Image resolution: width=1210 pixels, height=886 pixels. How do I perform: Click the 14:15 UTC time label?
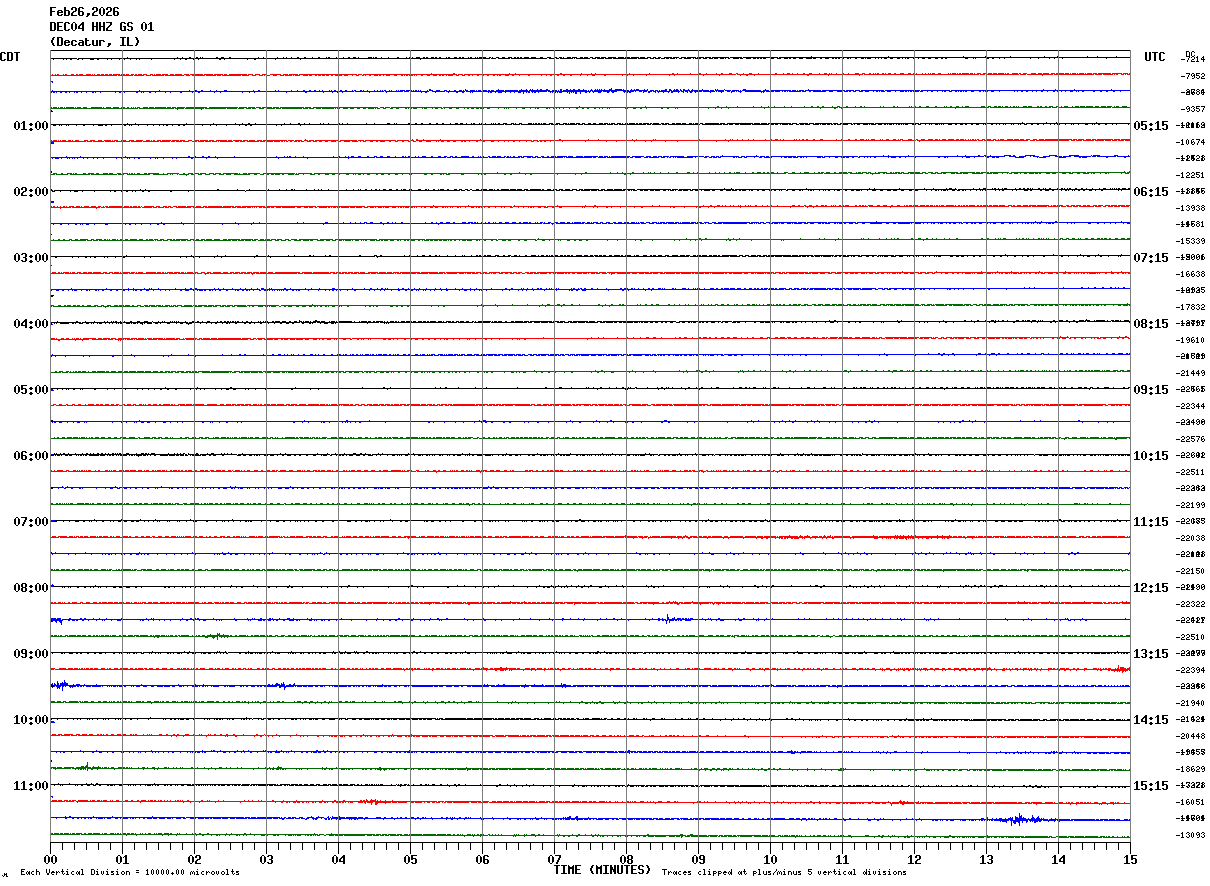(1150, 719)
